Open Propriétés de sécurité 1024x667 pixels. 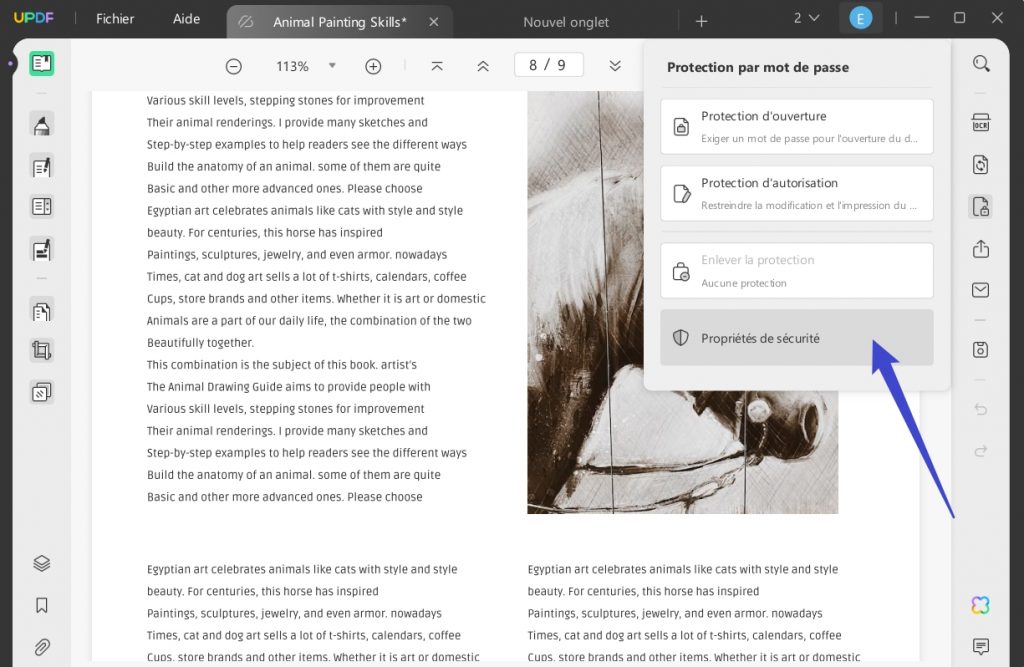click(797, 337)
